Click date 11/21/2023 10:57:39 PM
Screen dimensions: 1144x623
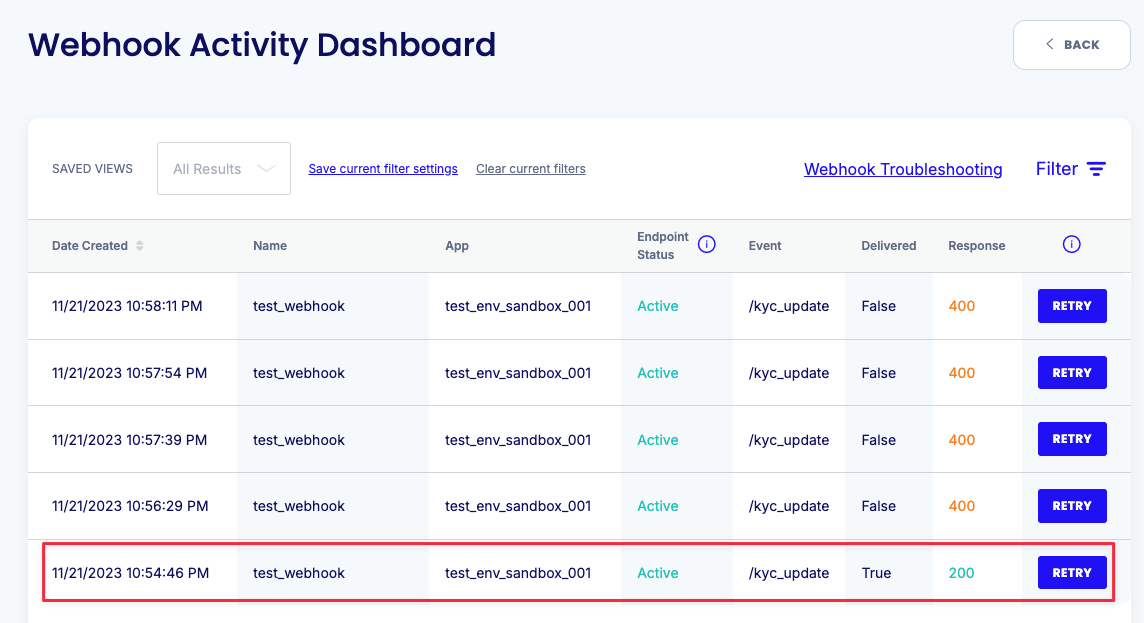pos(129,440)
